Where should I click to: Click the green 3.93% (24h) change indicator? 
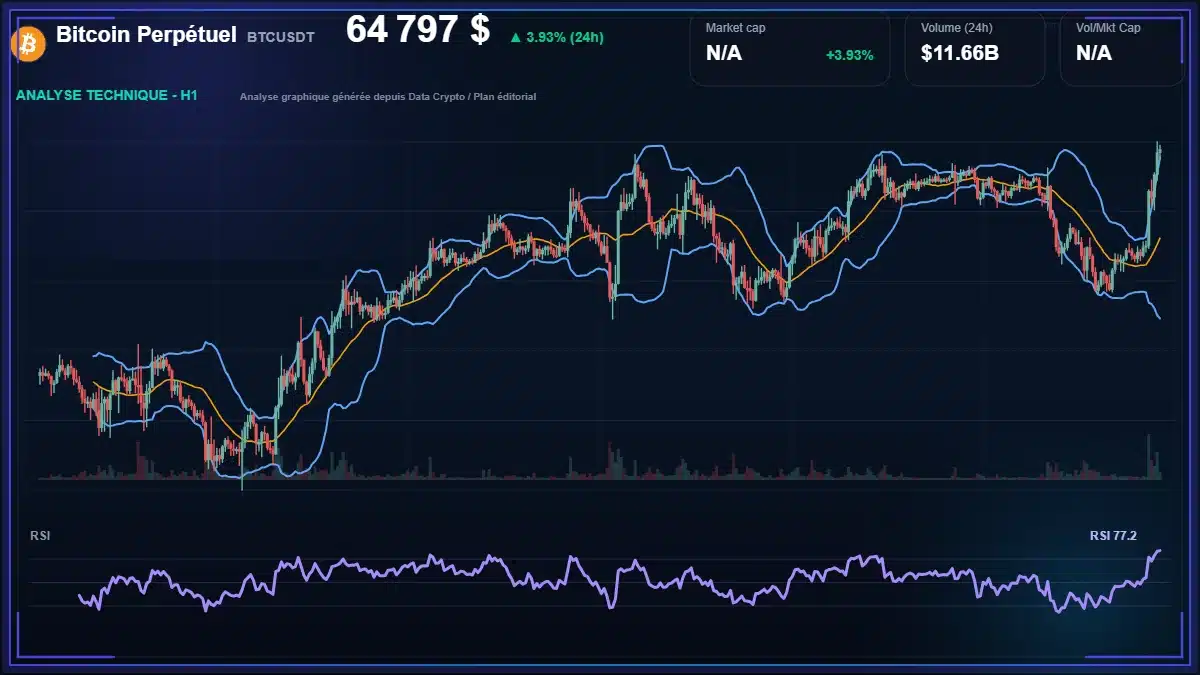pos(556,37)
